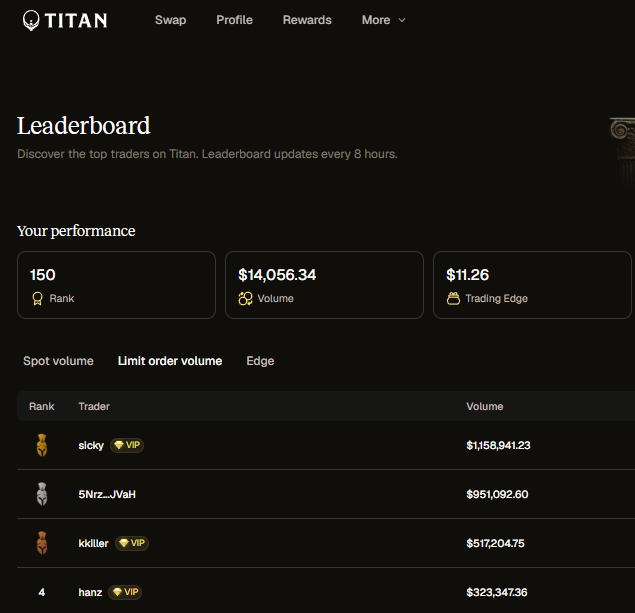The image size is (635, 613).
Task: Click the Trader column header
Action: pyautogui.click(x=94, y=406)
